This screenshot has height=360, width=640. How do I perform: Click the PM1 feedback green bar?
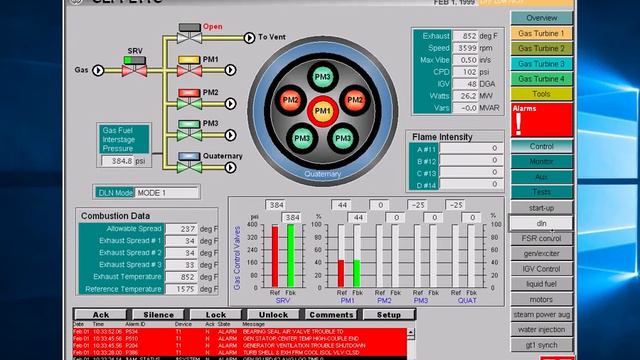[x=357, y=273]
